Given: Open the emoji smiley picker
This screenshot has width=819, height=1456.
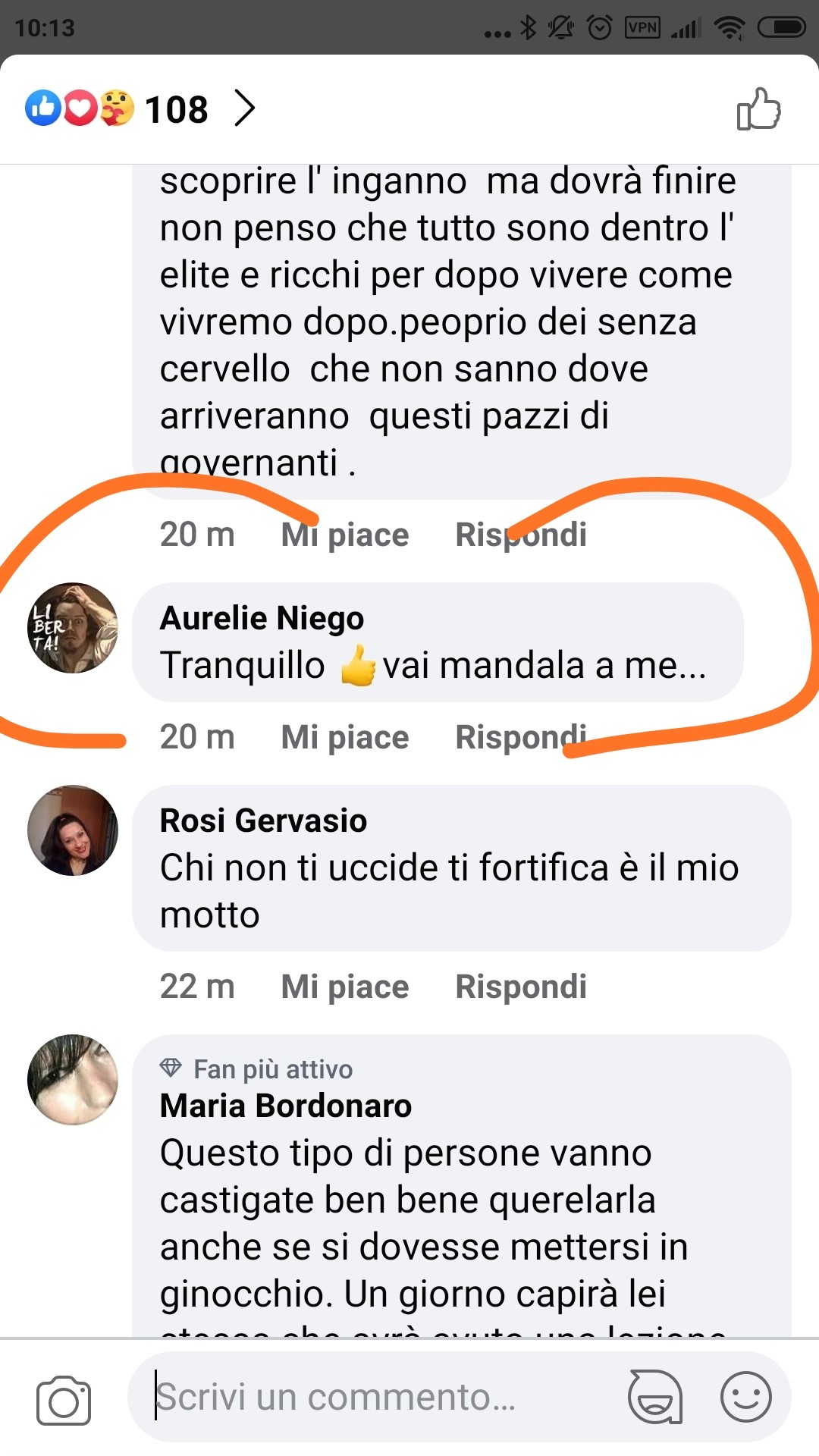Looking at the screenshot, I should [745, 1397].
